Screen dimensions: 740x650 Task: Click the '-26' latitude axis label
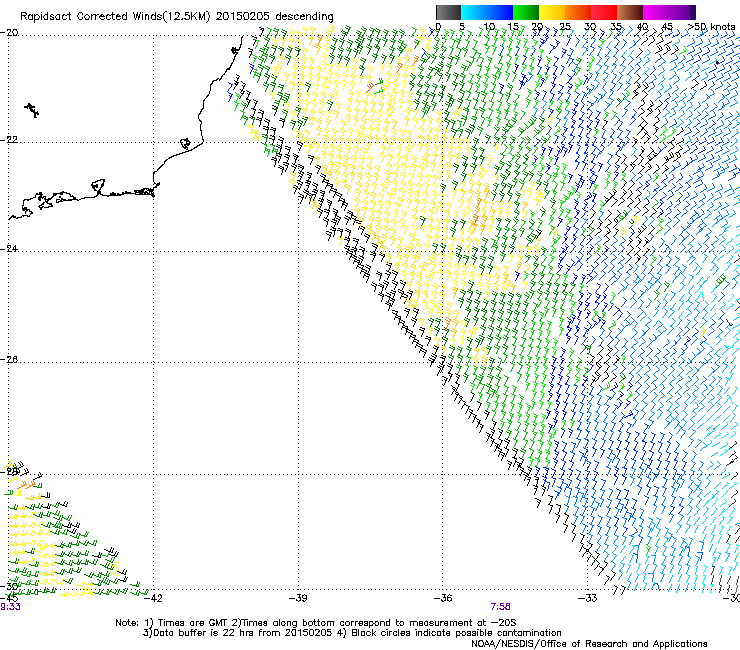pyautogui.click(x=9, y=359)
